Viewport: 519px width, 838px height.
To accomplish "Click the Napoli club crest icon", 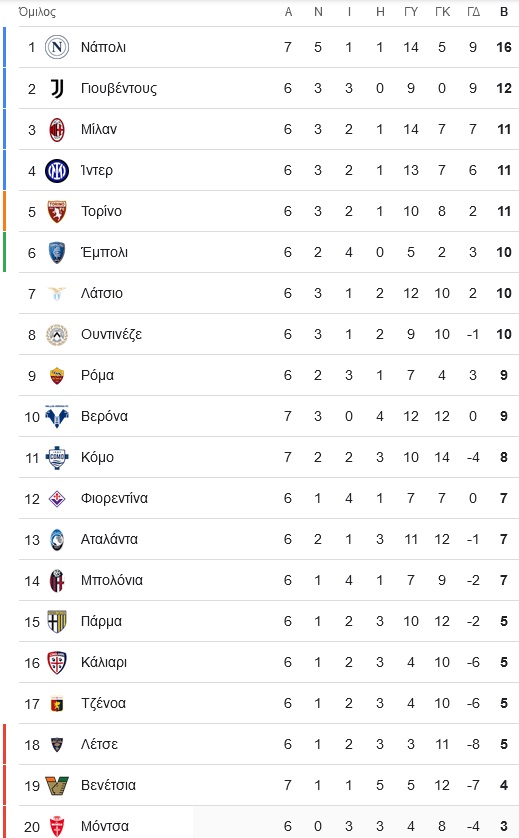I will [x=57, y=48].
